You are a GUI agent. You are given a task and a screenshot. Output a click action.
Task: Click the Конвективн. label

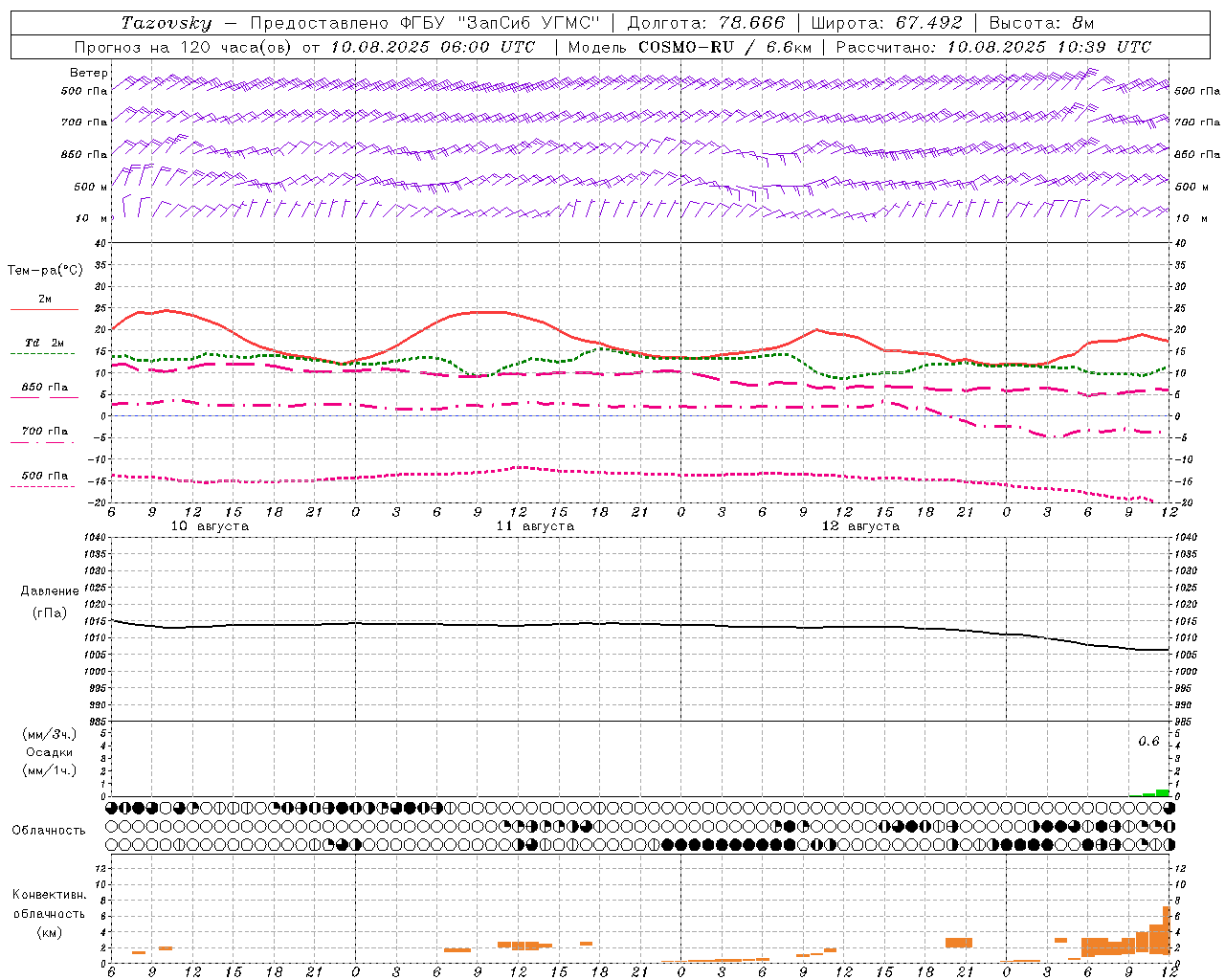[x=50, y=895]
